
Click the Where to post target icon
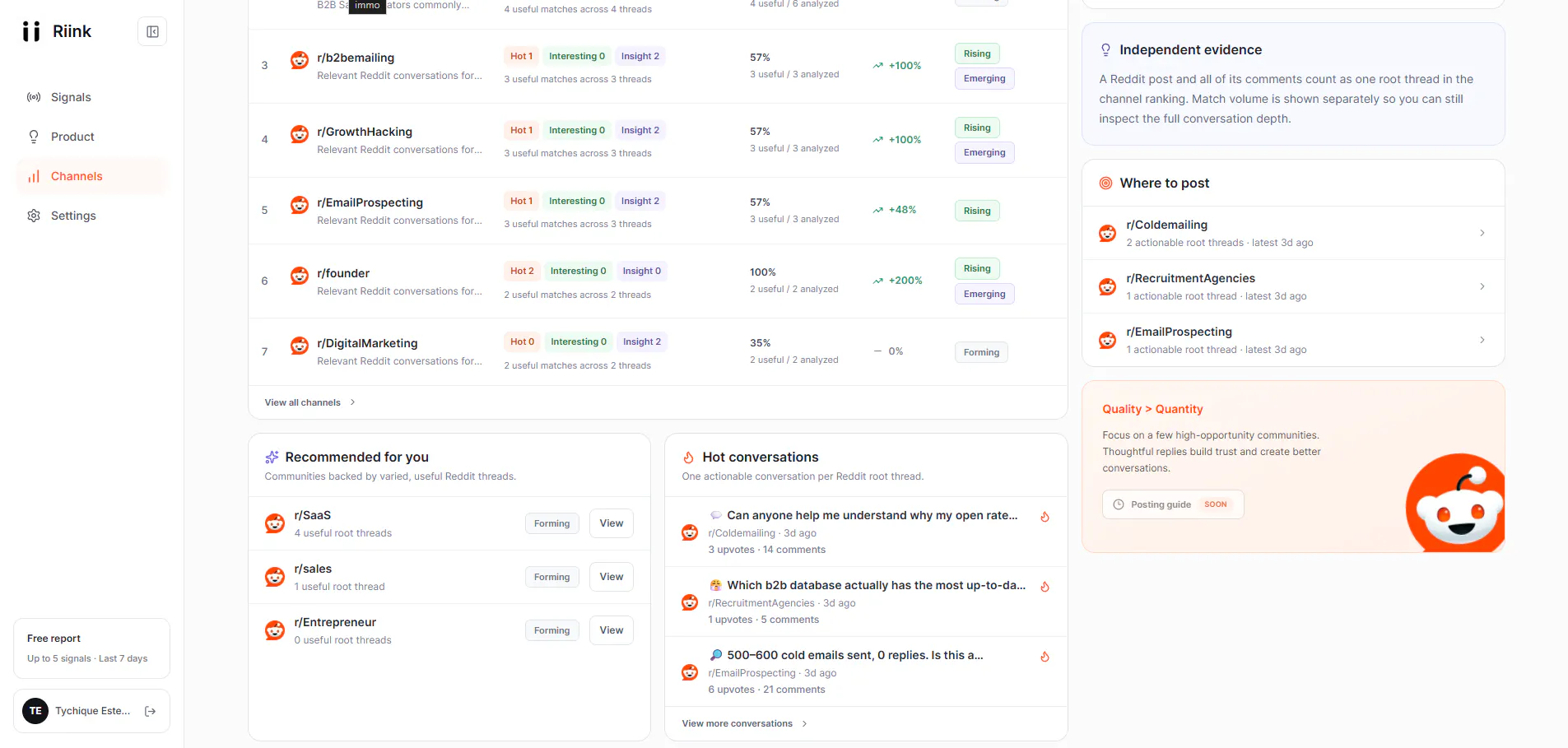[1105, 183]
